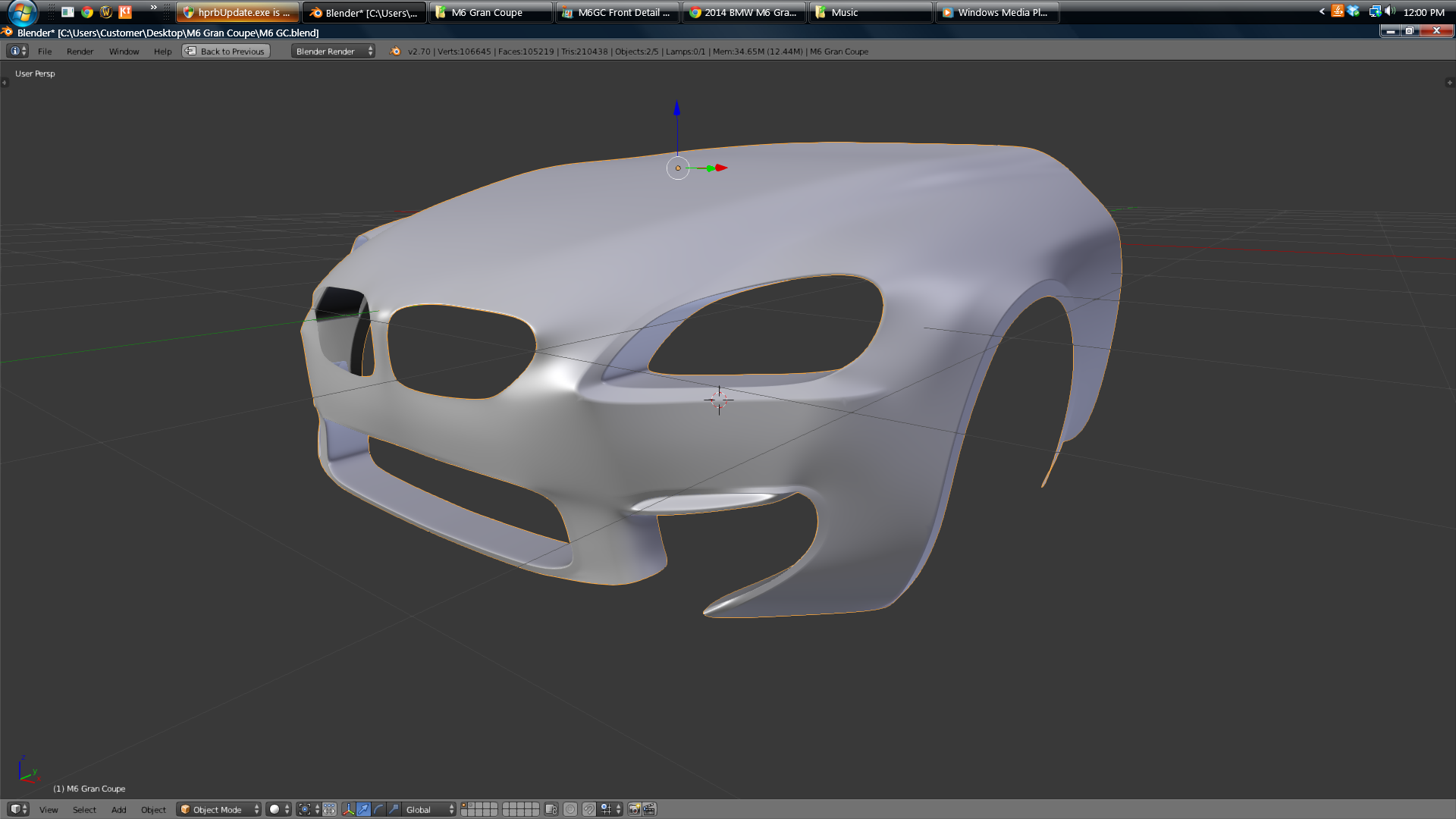Click the Java update tray icon

pyautogui.click(x=1338, y=11)
